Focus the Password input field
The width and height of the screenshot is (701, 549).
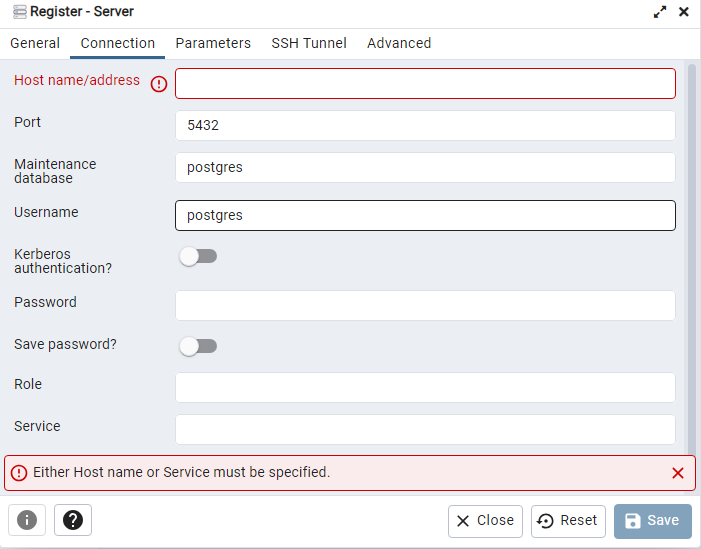tap(425, 305)
